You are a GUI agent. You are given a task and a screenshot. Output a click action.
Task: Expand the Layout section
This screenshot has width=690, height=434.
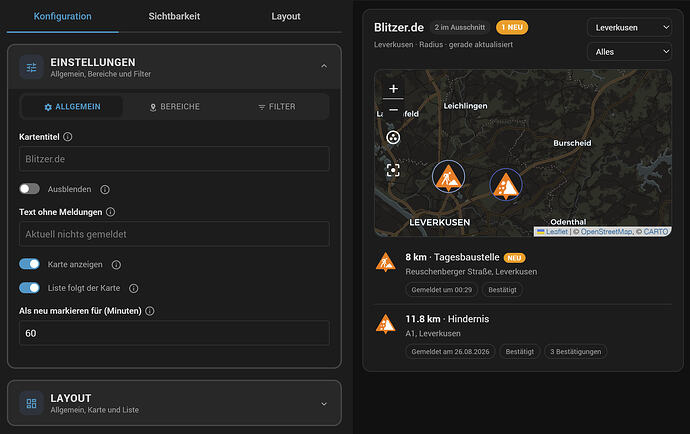pos(174,403)
